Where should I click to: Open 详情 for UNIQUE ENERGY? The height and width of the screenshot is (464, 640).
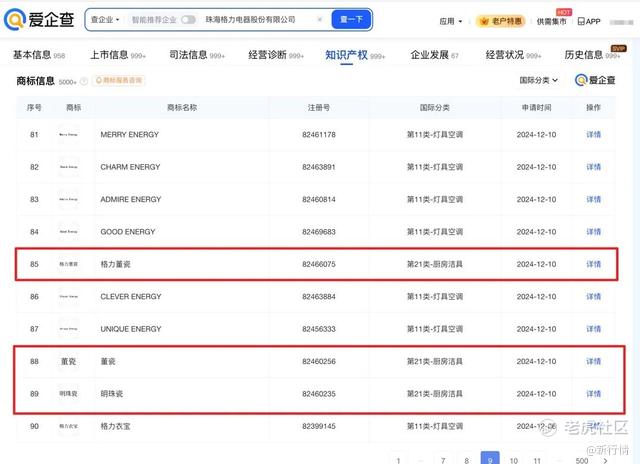coord(593,329)
